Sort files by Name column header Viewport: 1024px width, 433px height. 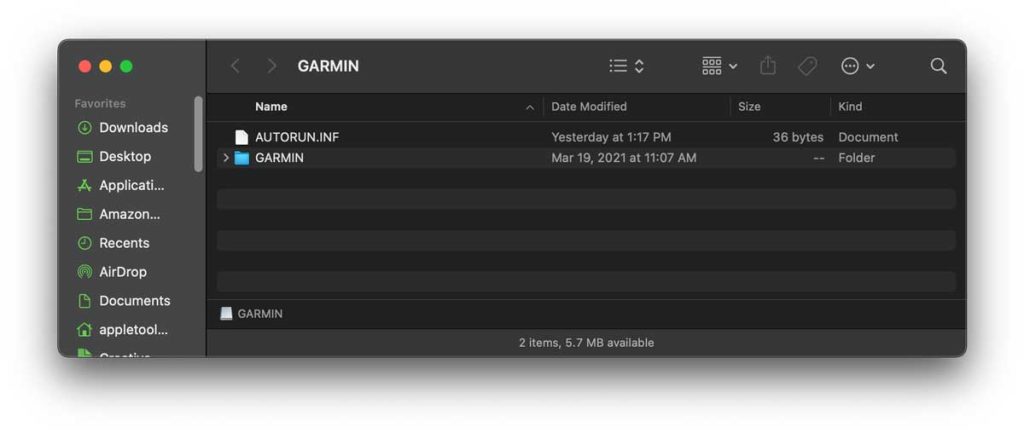[271, 106]
